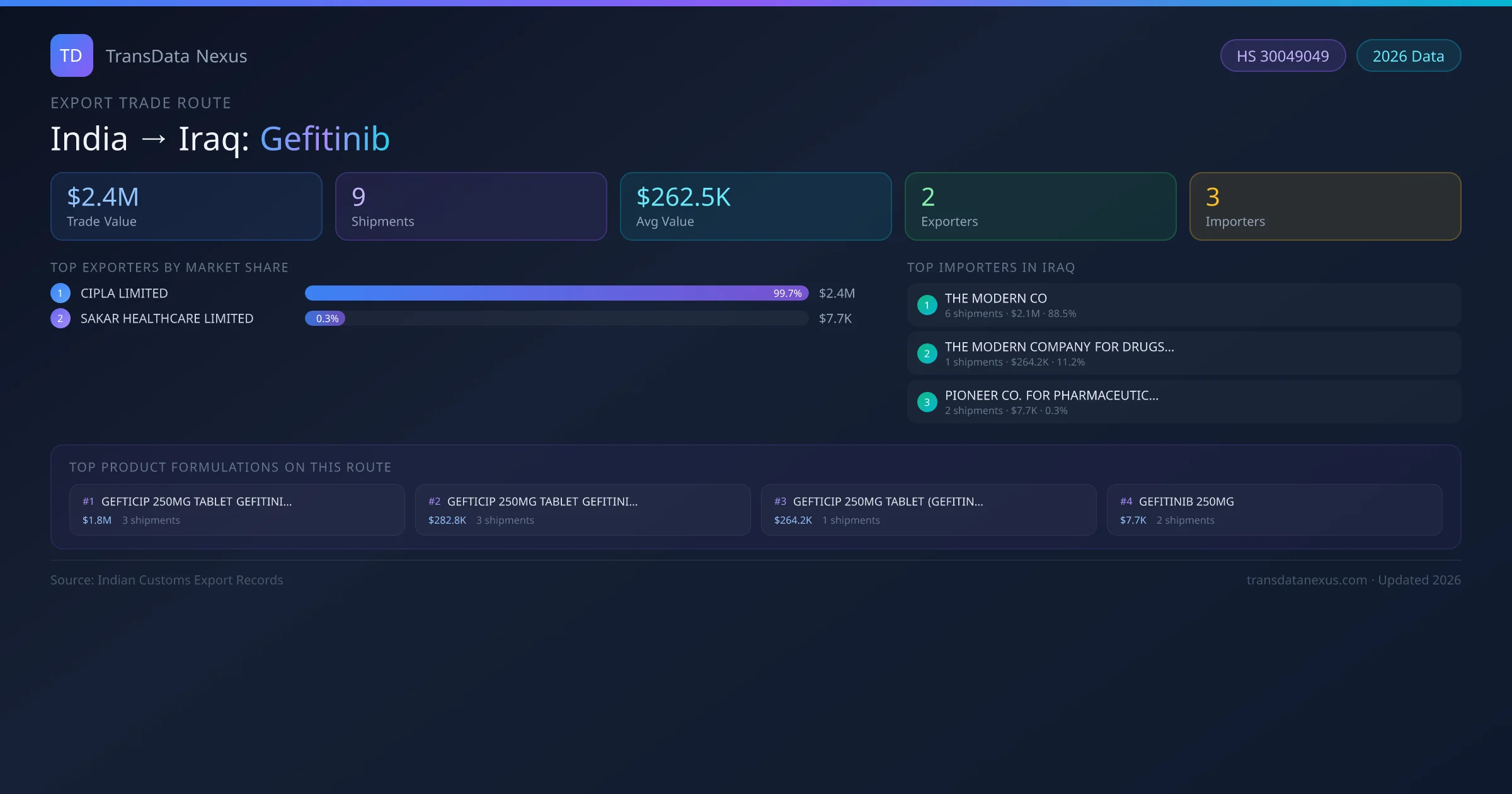The image size is (1512, 794).
Task: Click the TD logo icon
Action: (x=71, y=55)
